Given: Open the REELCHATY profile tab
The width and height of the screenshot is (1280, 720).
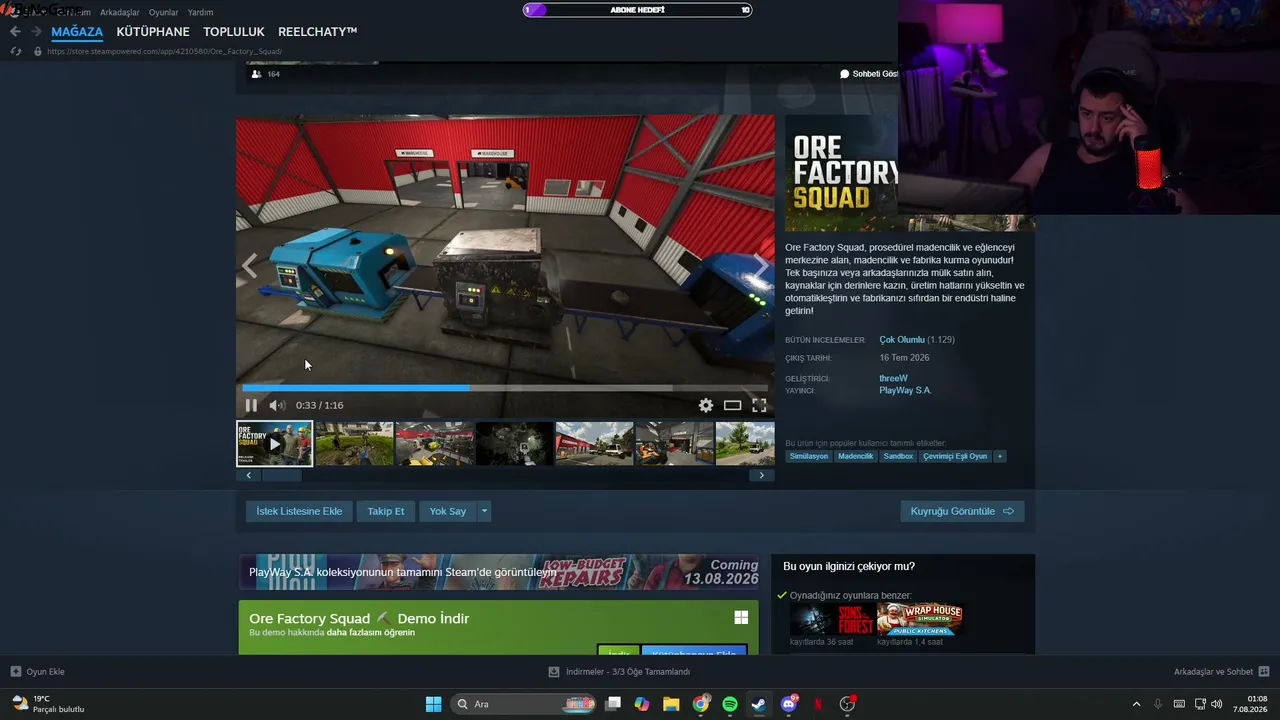Looking at the screenshot, I should [317, 32].
